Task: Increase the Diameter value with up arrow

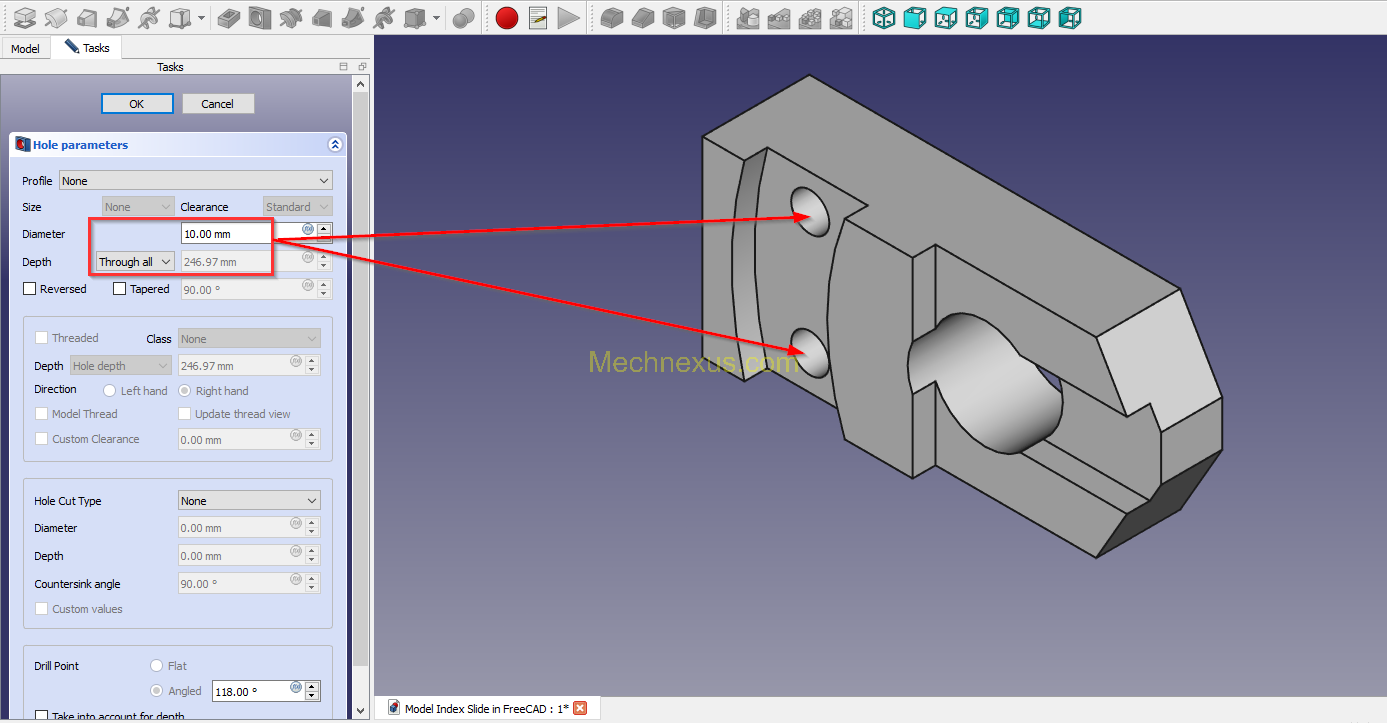Action: pos(324,229)
